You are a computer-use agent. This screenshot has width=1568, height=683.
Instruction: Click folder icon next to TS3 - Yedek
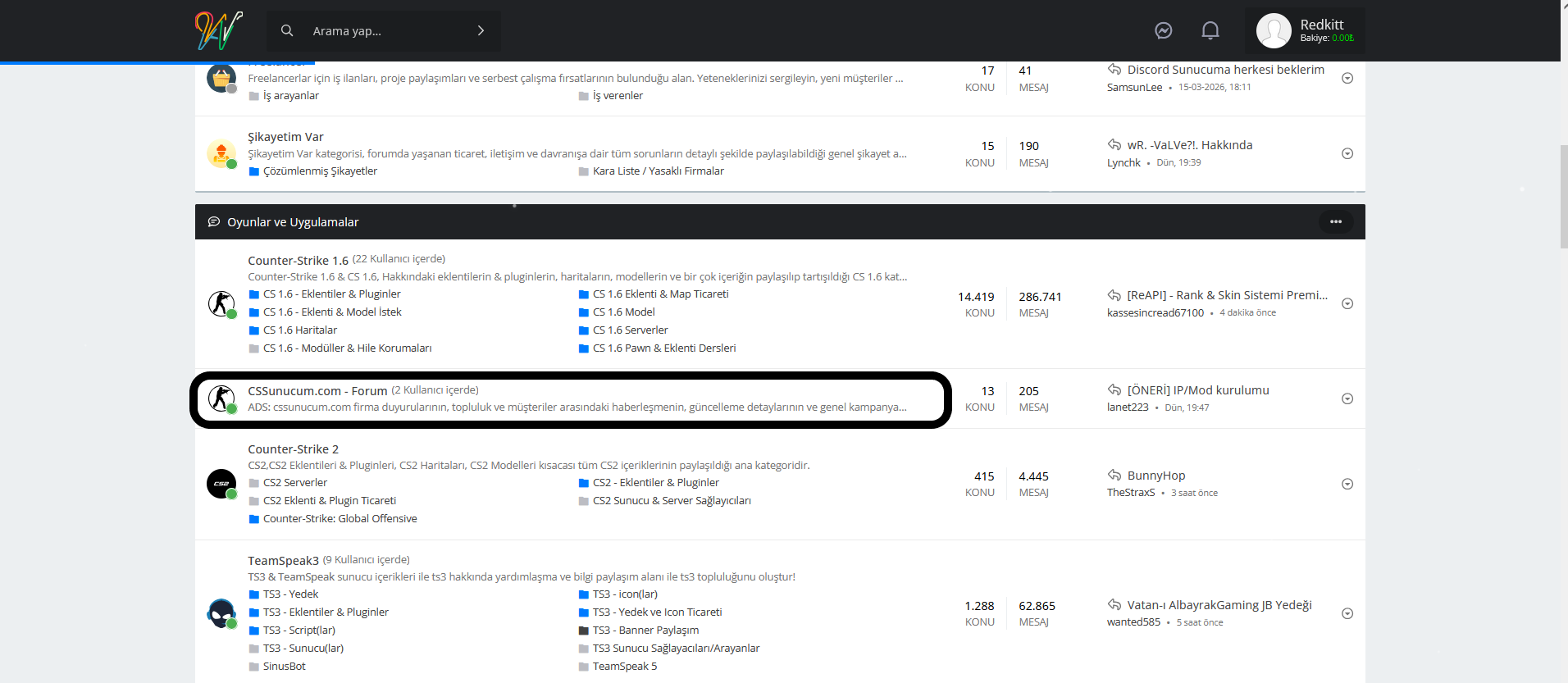[254, 594]
